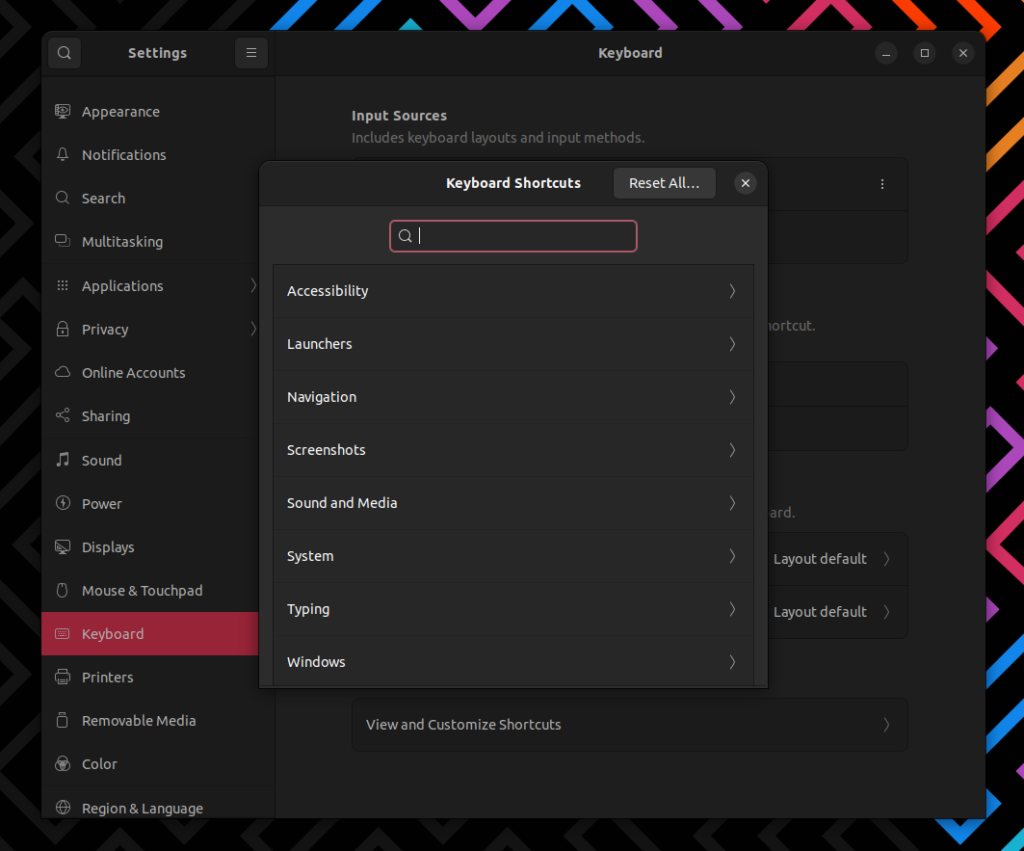Expand the Sound and Media shortcuts category
1024x851 pixels.
tap(513, 503)
